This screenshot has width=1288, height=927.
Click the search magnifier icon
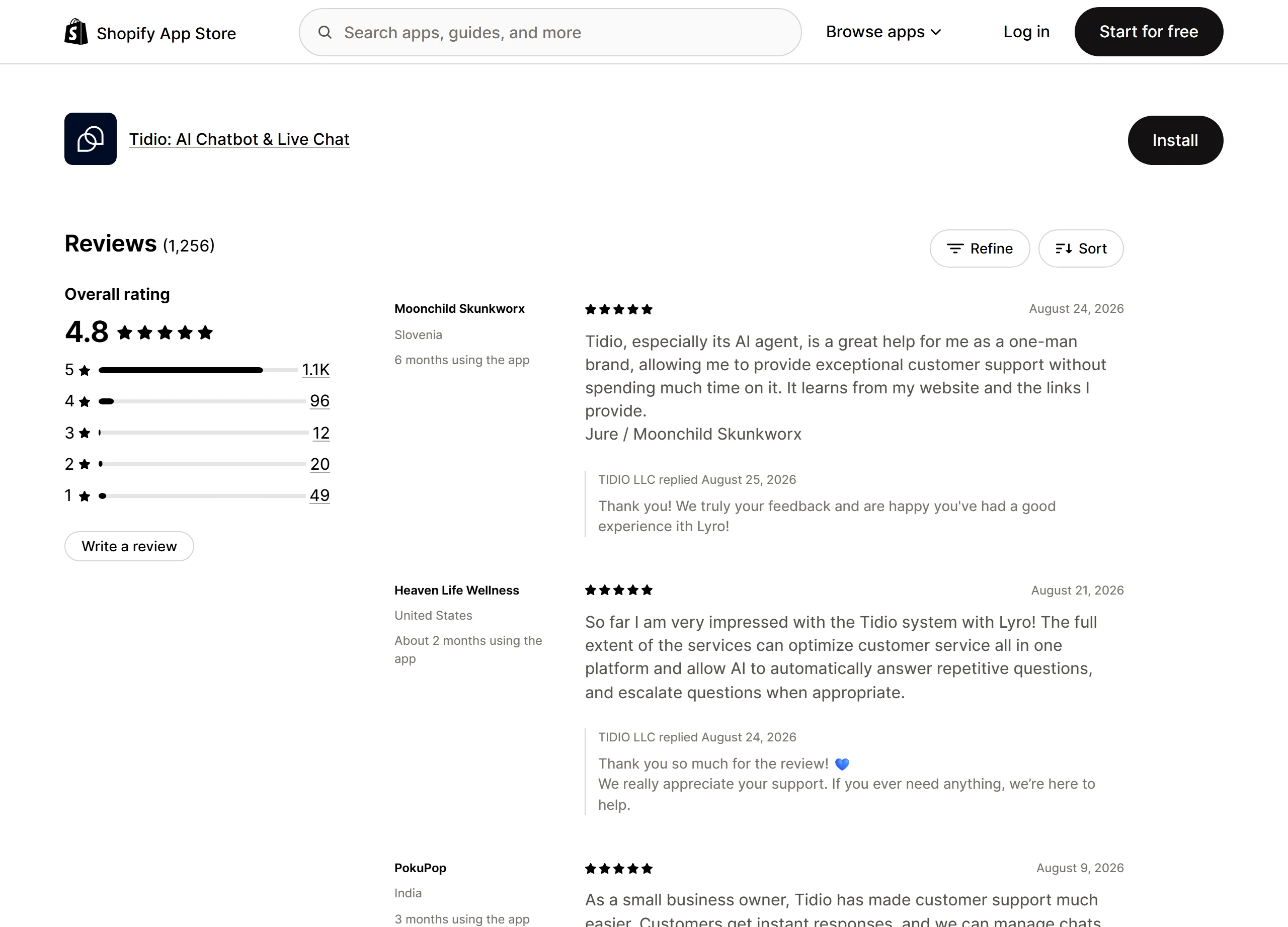click(325, 32)
